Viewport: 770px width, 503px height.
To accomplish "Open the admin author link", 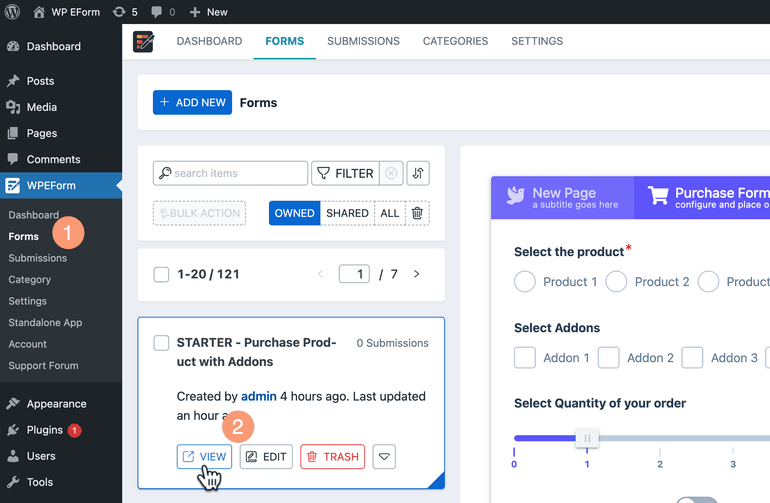I will click(259, 396).
